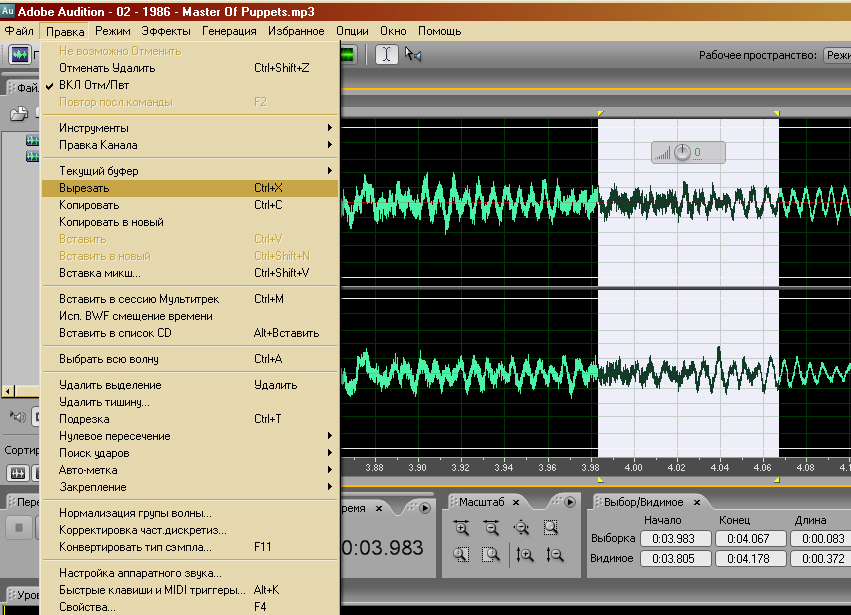Open the Окно menu

tap(393, 31)
